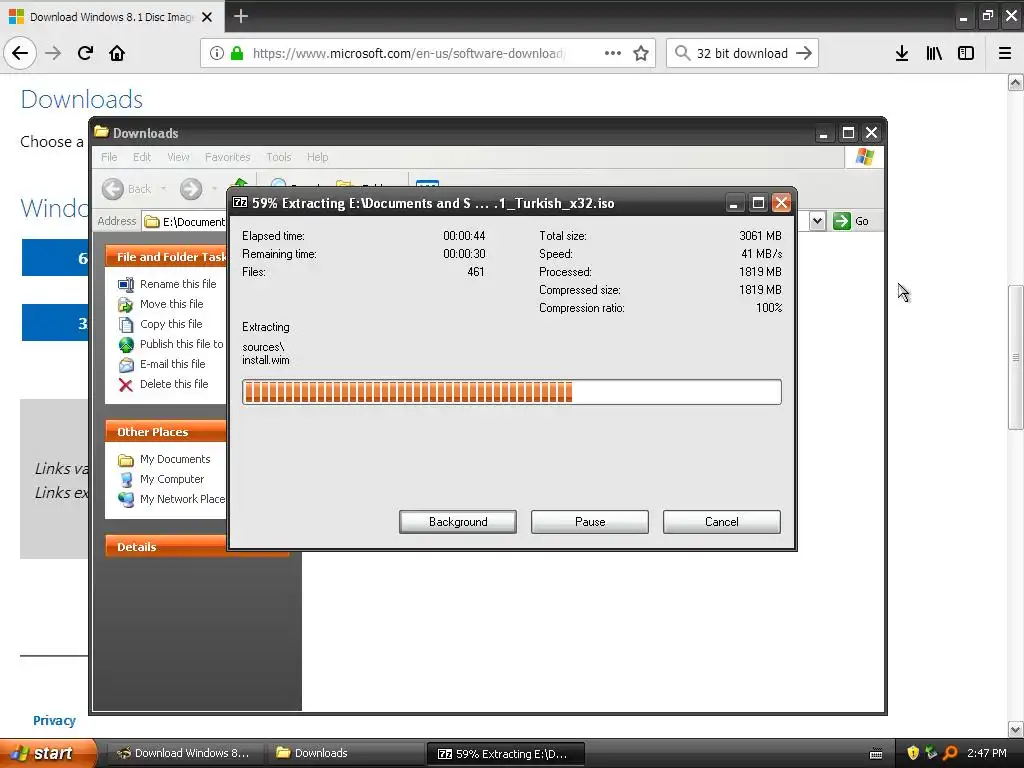The image size is (1024, 768).
Task: Open My Documents in Other Places
Action: (x=175, y=459)
